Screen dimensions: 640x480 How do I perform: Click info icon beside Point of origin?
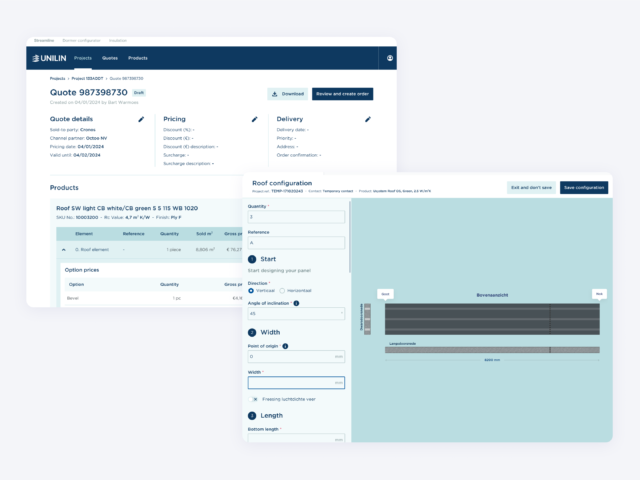[286, 346]
